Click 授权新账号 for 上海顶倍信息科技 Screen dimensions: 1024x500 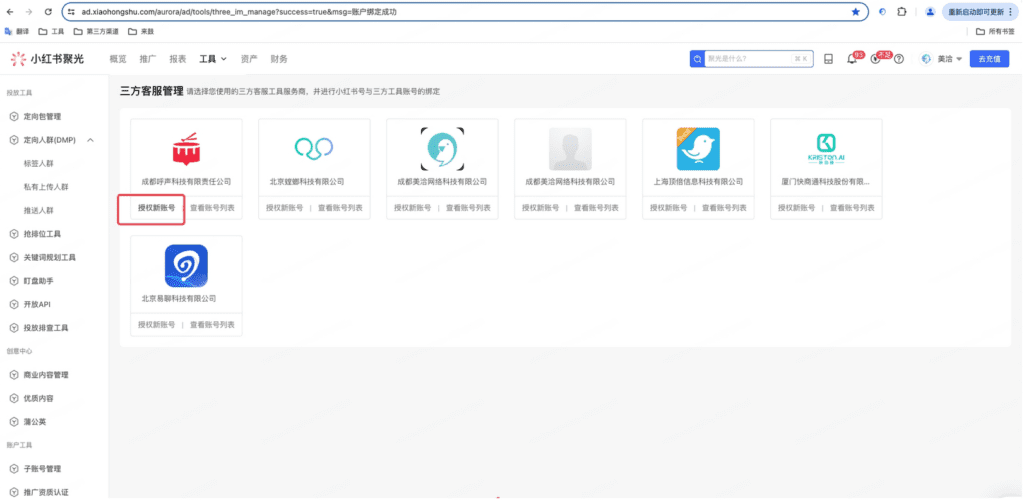pos(669,208)
